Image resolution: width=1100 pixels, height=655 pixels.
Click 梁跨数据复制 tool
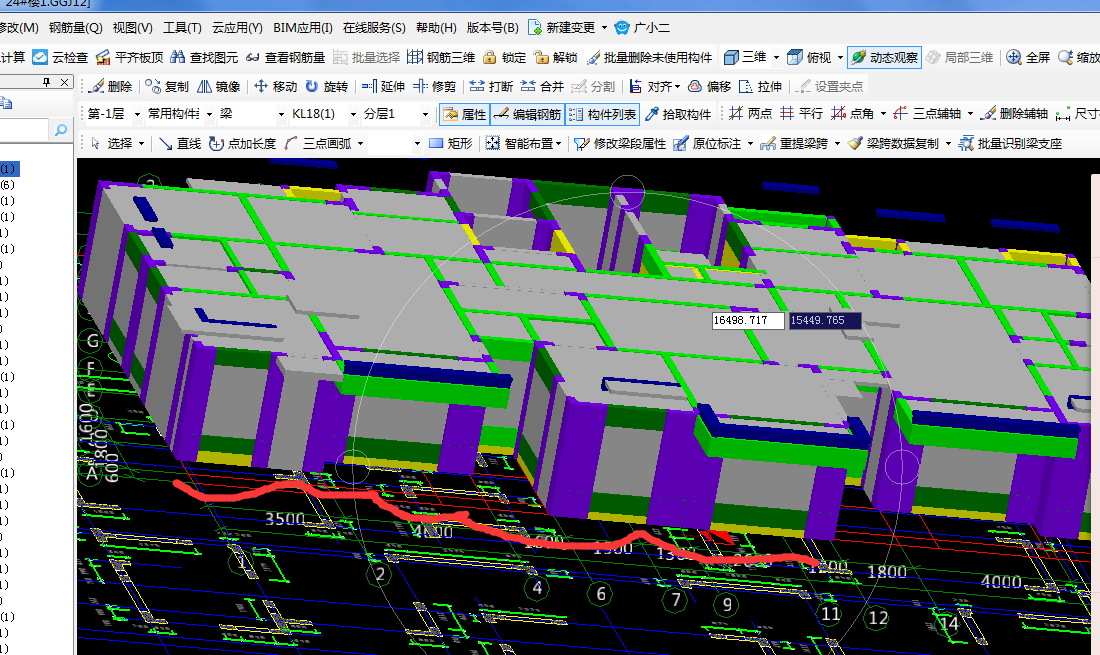[892, 143]
